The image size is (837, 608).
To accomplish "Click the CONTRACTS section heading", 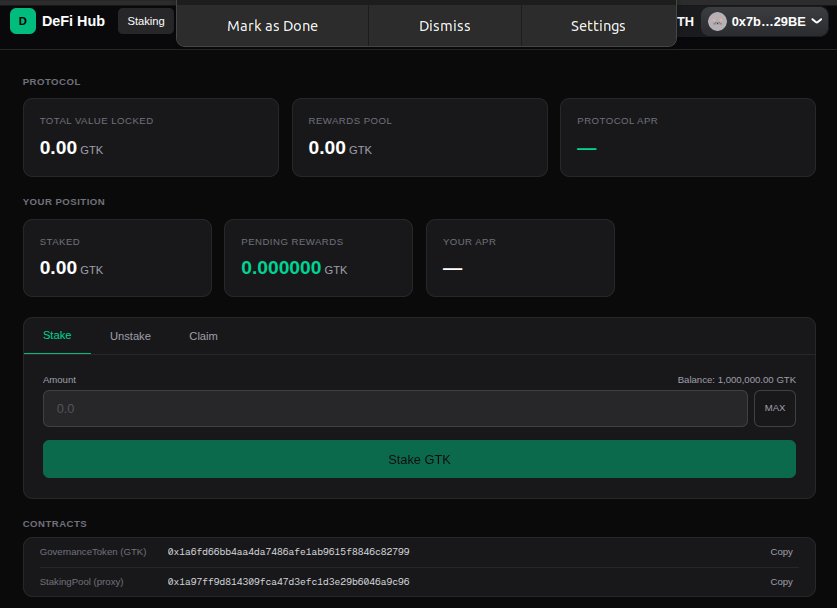I will tap(54, 524).
